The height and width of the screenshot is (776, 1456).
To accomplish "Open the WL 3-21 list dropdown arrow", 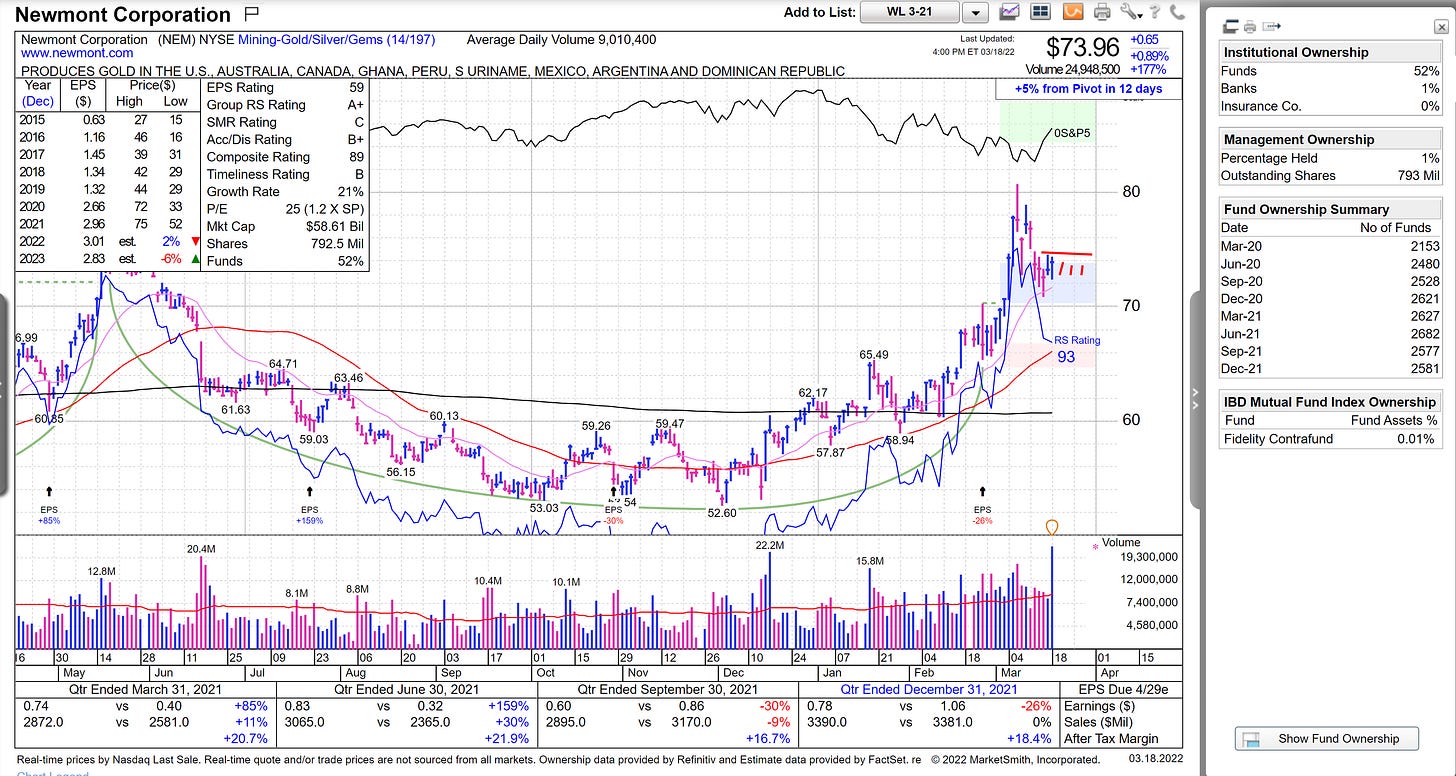I will (x=977, y=12).
